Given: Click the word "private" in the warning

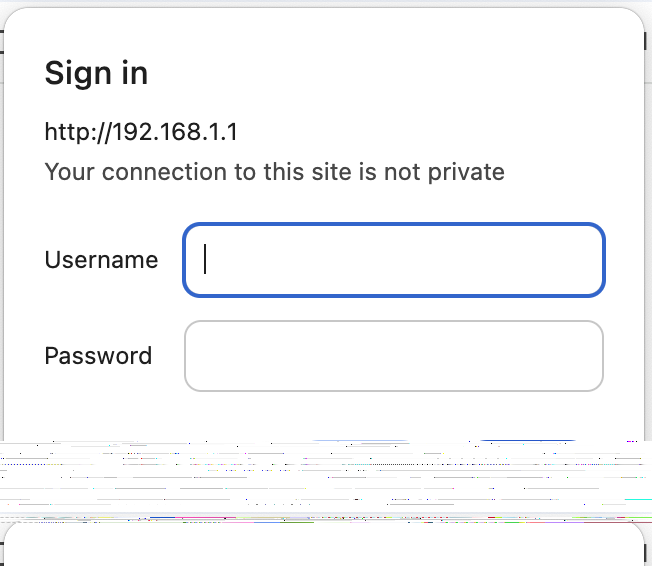Looking at the screenshot, I should (466, 172).
